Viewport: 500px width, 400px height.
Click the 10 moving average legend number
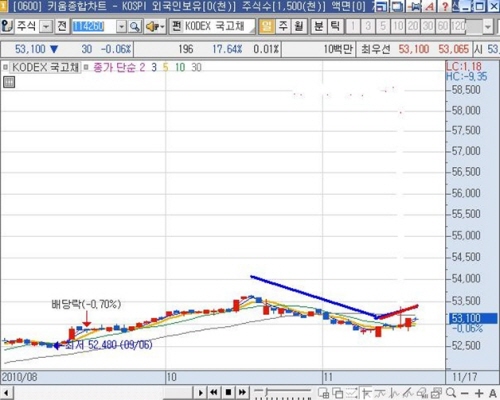point(180,68)
